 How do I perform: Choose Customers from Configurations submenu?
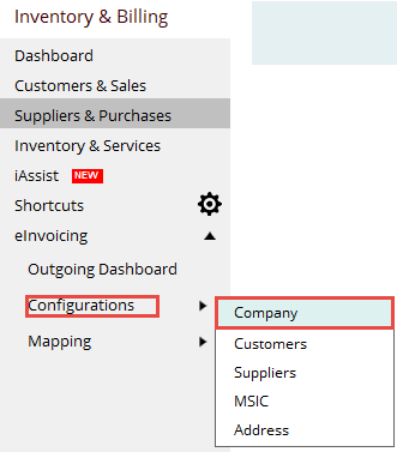tap(270, 344)
